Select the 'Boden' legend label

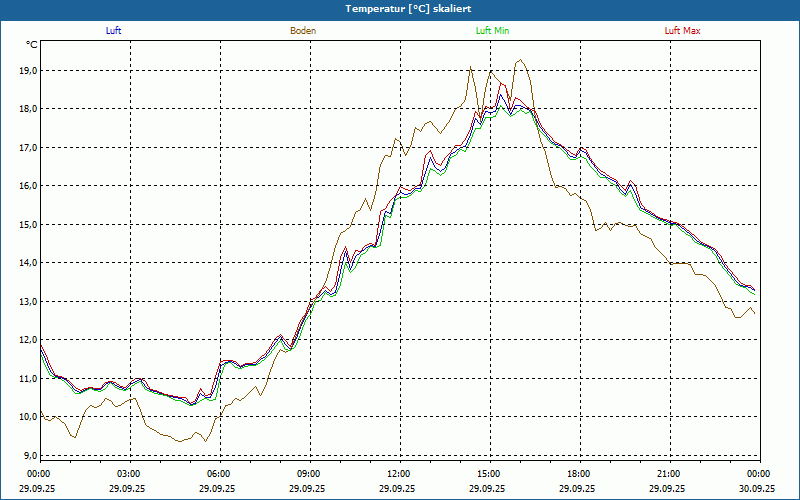coord(303,31)
